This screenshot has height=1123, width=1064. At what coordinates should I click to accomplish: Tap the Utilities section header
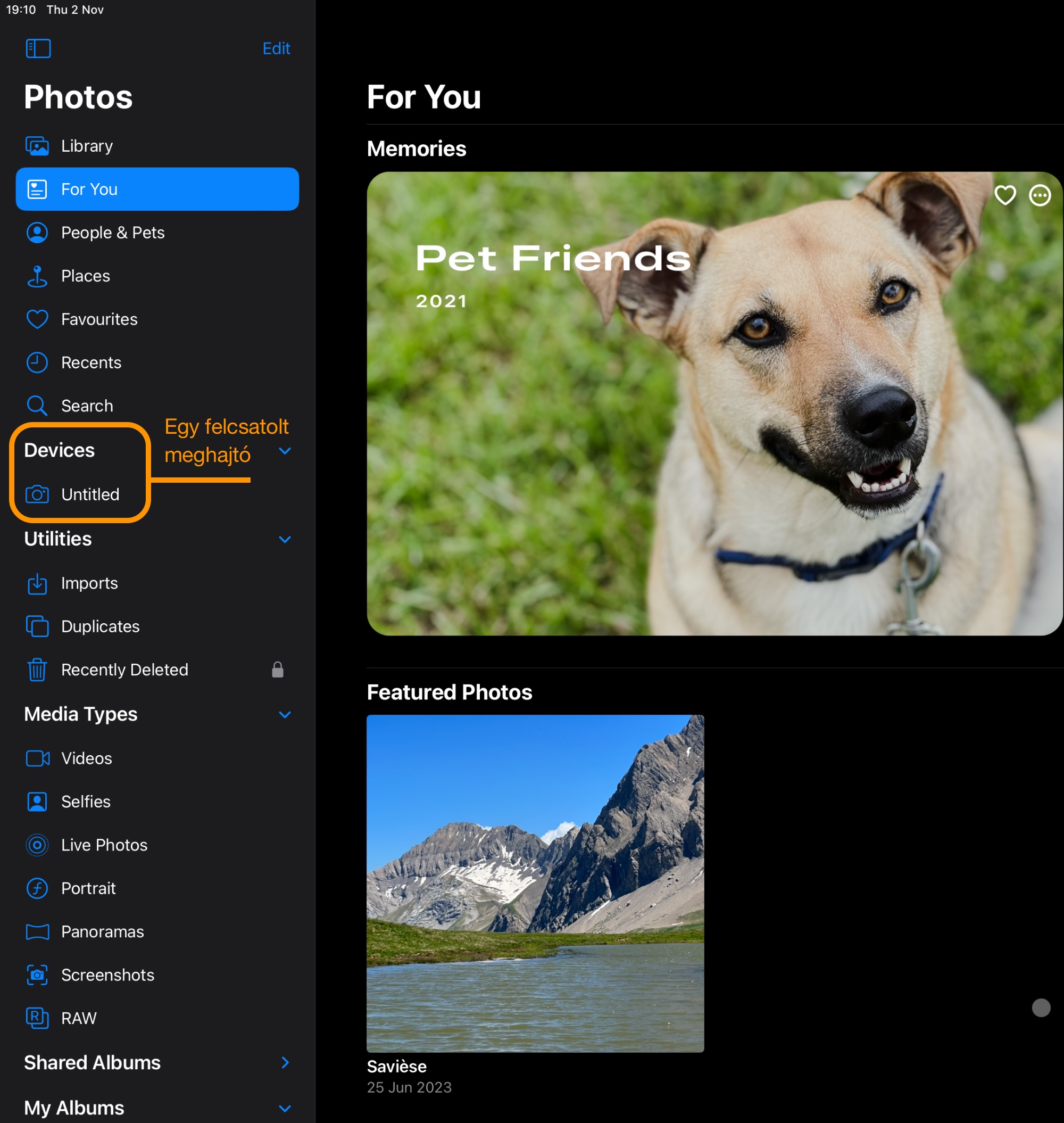58,539
